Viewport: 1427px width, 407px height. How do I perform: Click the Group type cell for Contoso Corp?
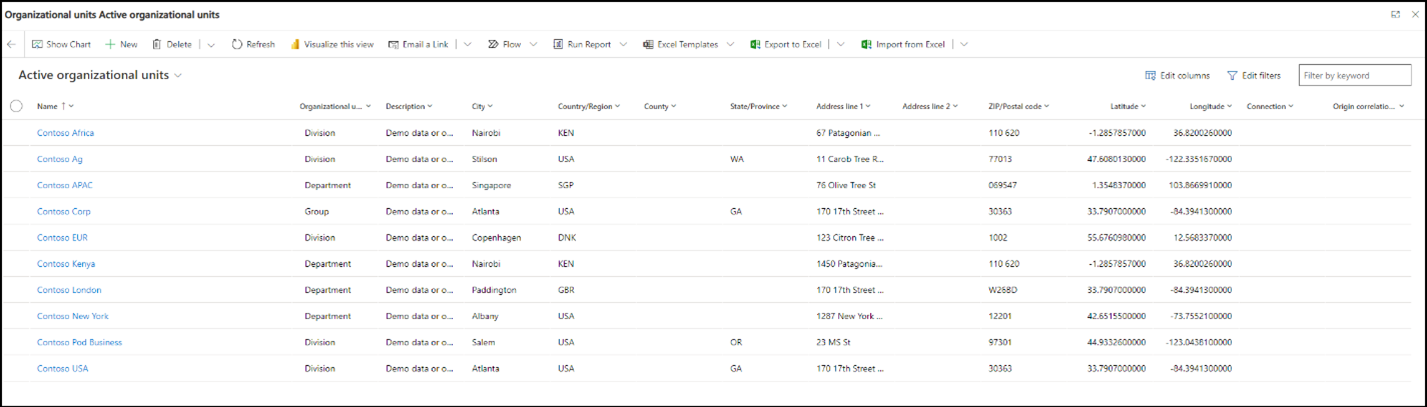[317, 211]
